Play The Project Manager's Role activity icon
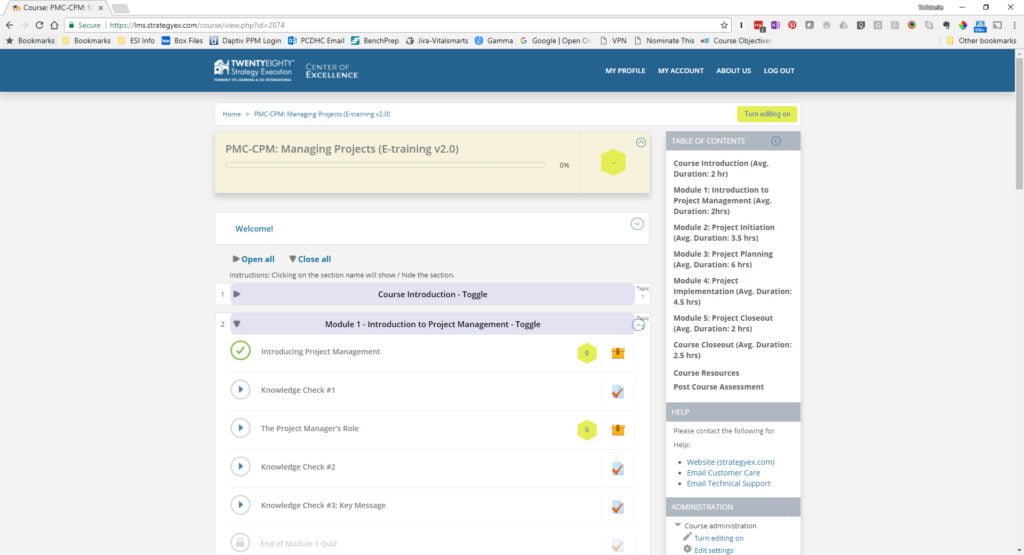The width and height of the screenshot is (1024, 555). pyautogui.click(x=240, y=428)
